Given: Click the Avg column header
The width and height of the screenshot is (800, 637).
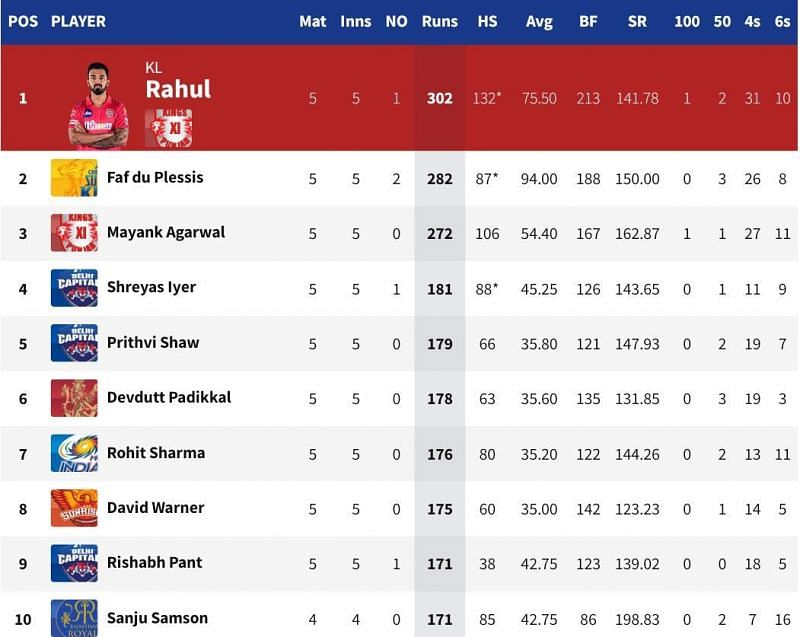Looking at the screenshot, I should [539, 21].
